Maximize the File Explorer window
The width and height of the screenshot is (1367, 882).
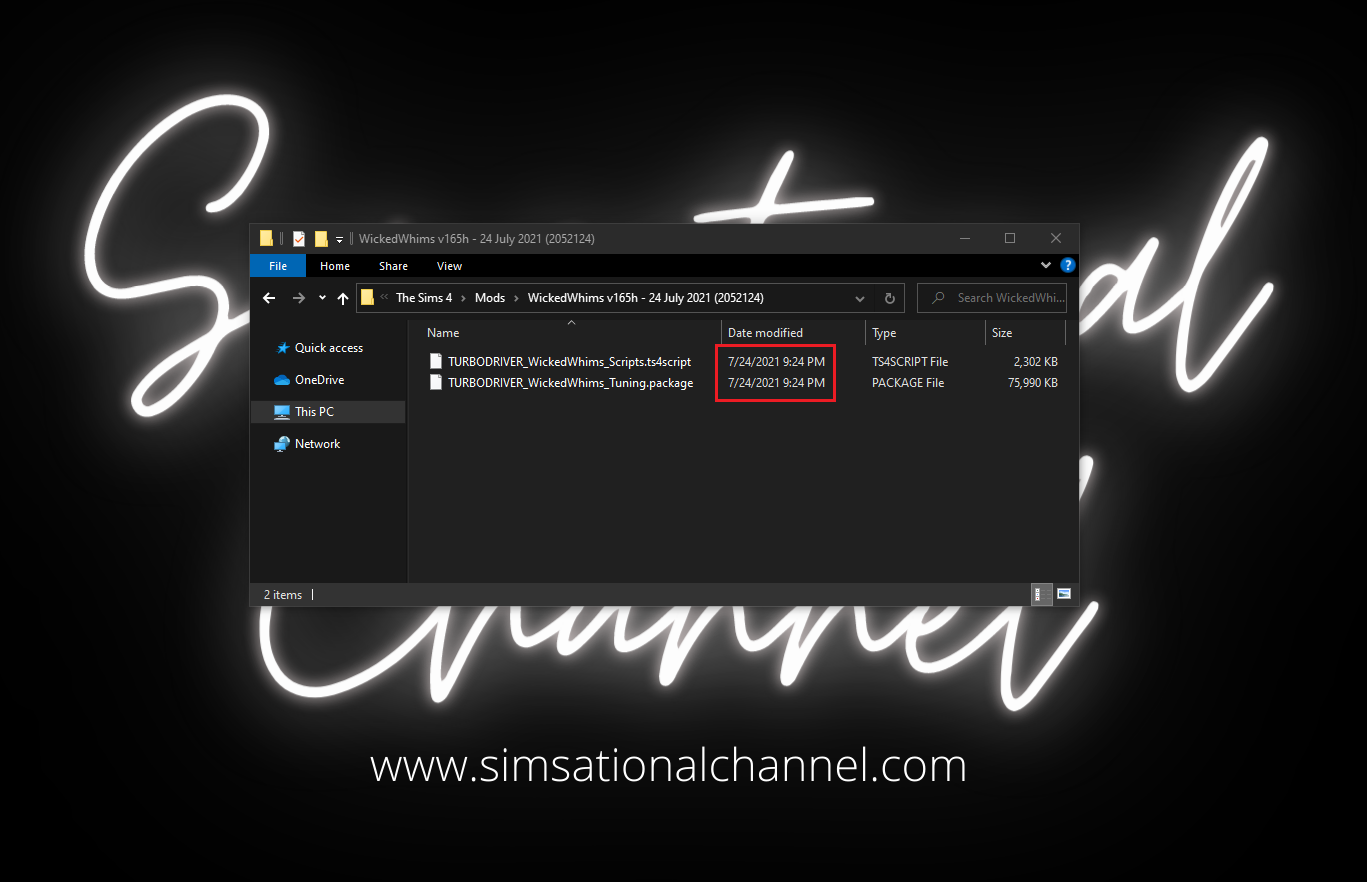pyautogui.click(x=1010, y=238)
